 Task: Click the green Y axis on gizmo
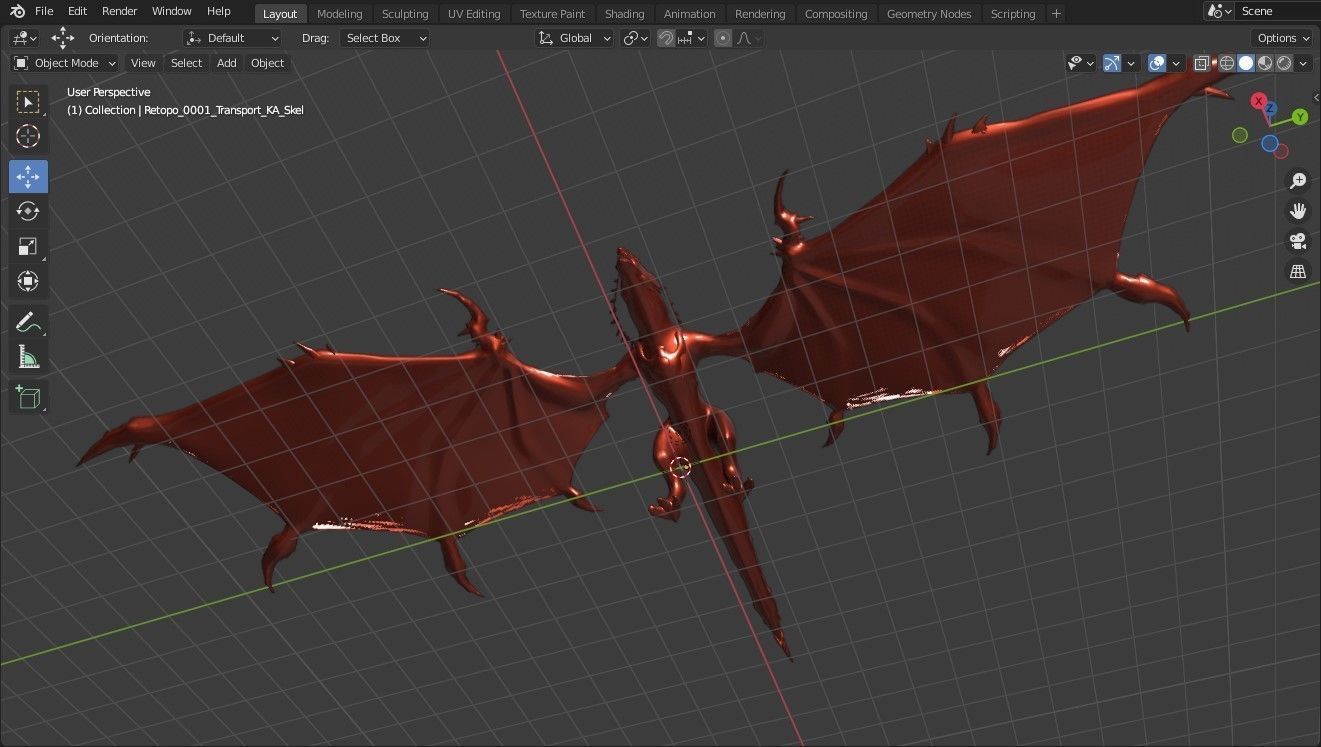(1300, 117)
